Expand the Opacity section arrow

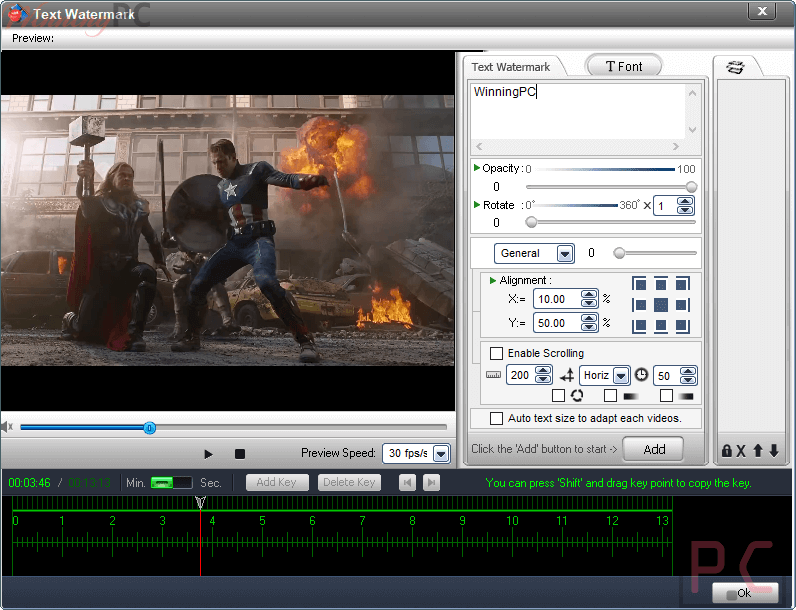click(477, 167)
